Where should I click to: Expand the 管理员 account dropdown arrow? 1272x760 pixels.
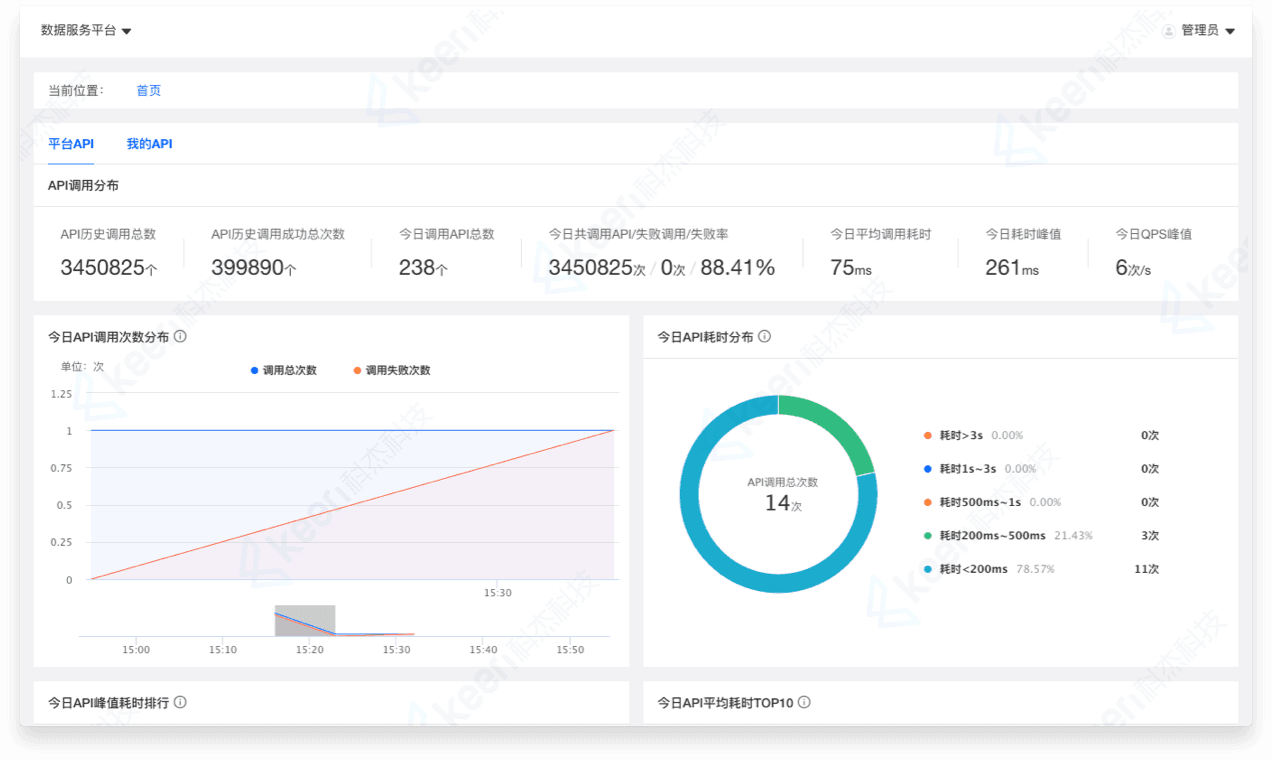pyautogui.click(x=1230, y=31)
